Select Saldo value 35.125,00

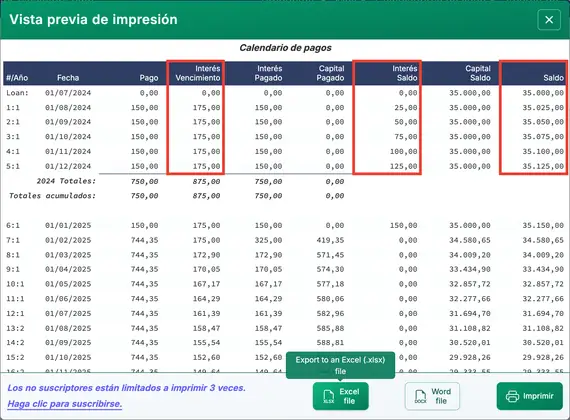click(x=543, y=166)
